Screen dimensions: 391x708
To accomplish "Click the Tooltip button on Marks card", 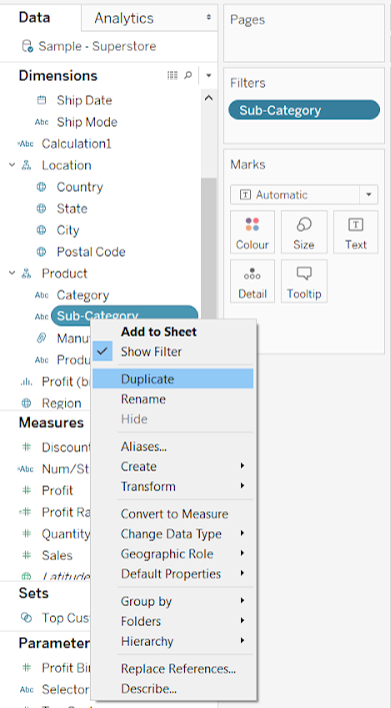I will [x=304, y=281].
